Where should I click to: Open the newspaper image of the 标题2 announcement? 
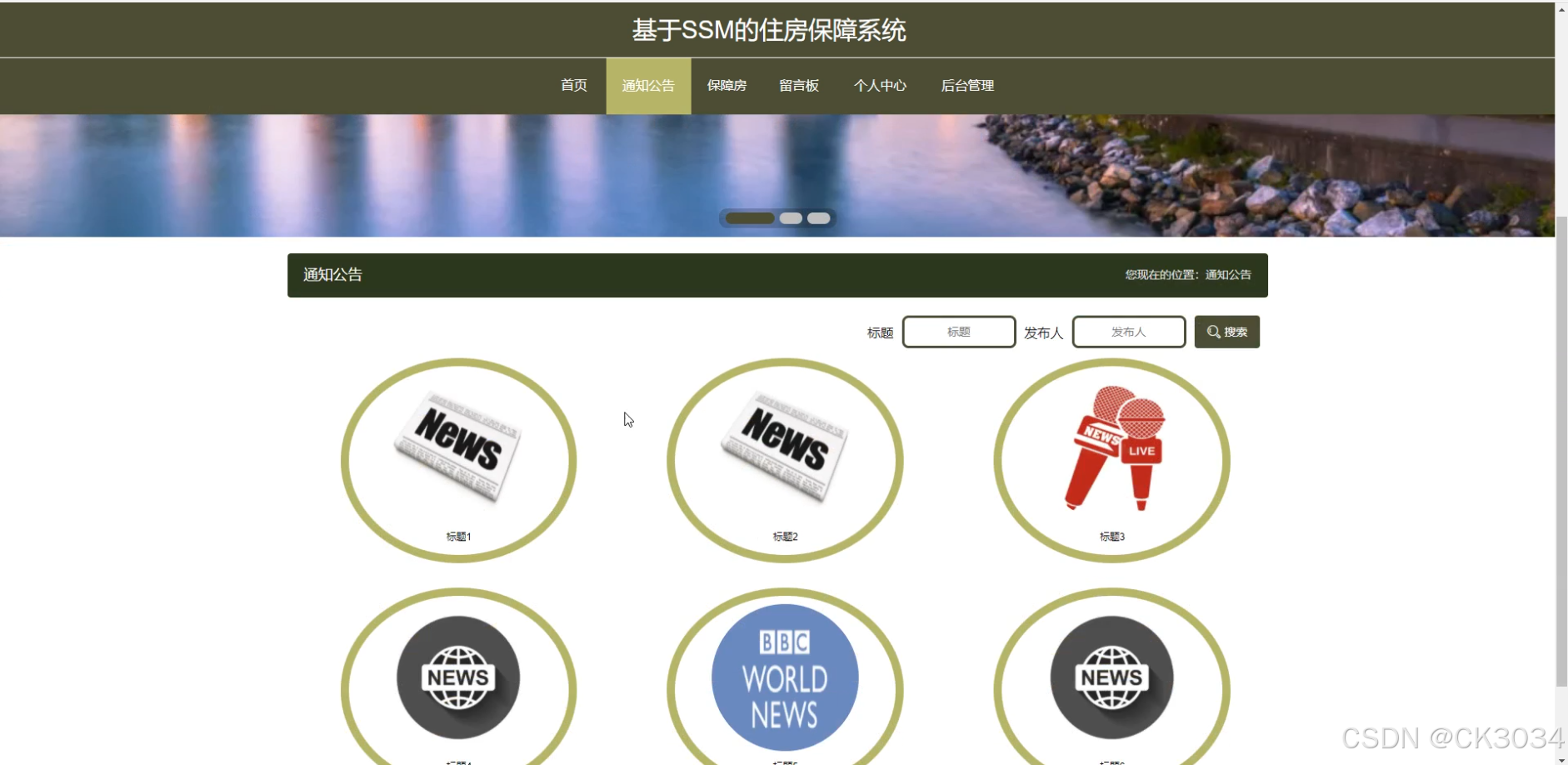point(785,447)
